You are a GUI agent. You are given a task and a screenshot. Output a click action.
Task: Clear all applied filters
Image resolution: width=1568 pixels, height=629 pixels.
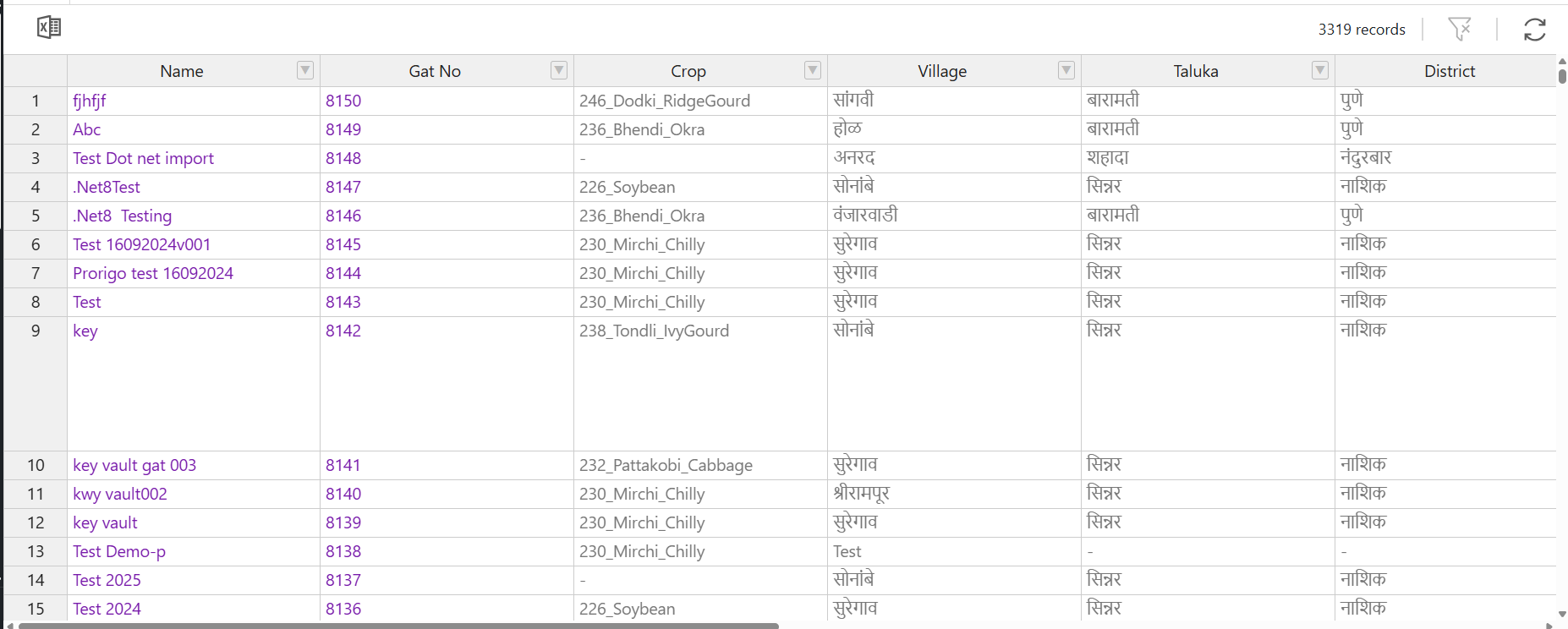(1460, 29)
